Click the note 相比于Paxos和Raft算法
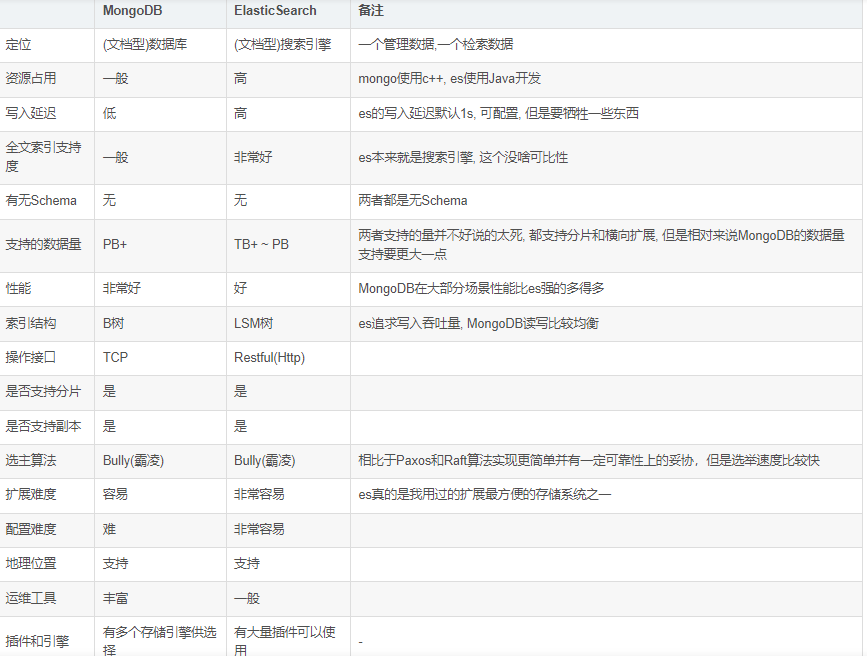867x660 pixels. 589,460
